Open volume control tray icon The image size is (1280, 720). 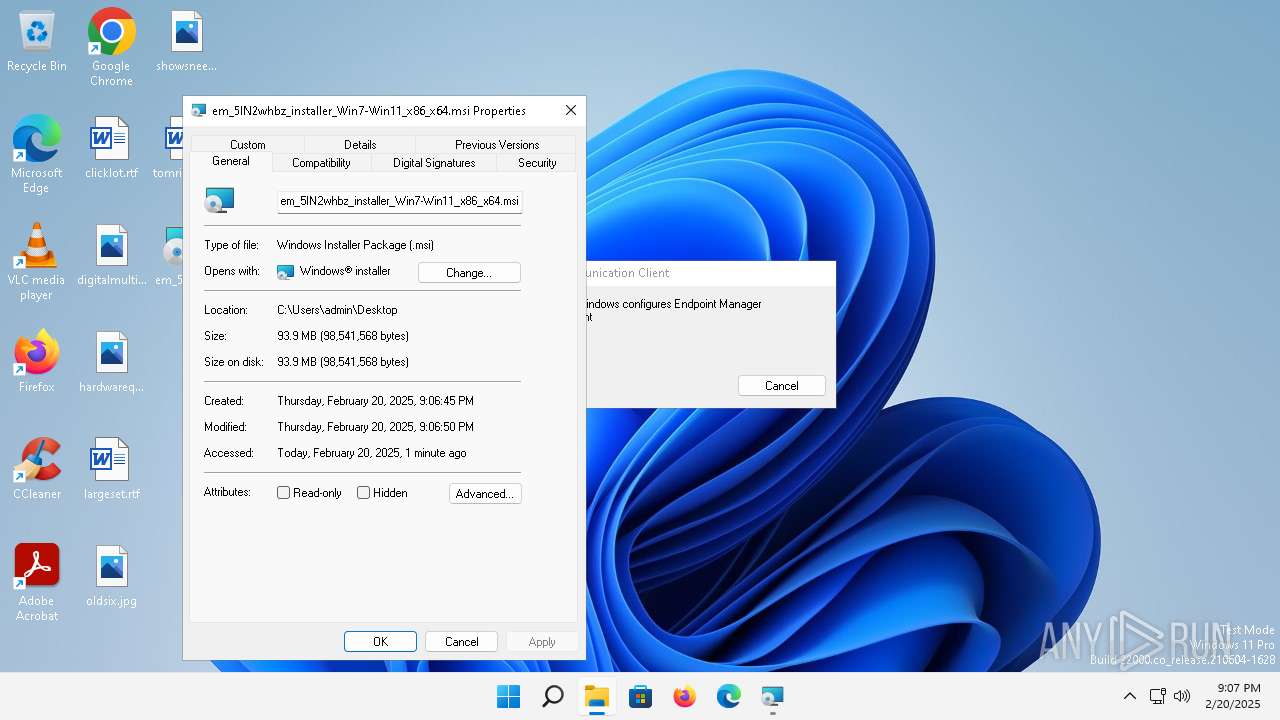(x=1182, y=696)
